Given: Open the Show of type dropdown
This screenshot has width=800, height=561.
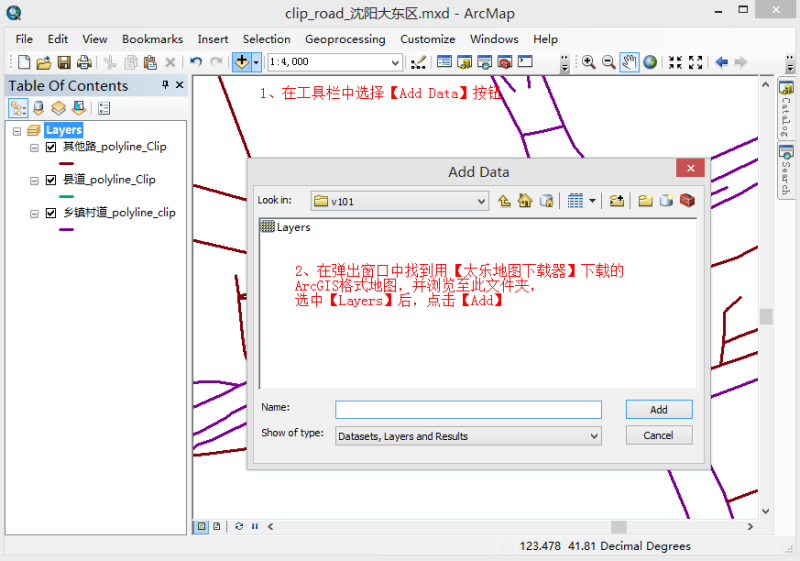Looking at the screenshot, I should [x=594, y=437].
